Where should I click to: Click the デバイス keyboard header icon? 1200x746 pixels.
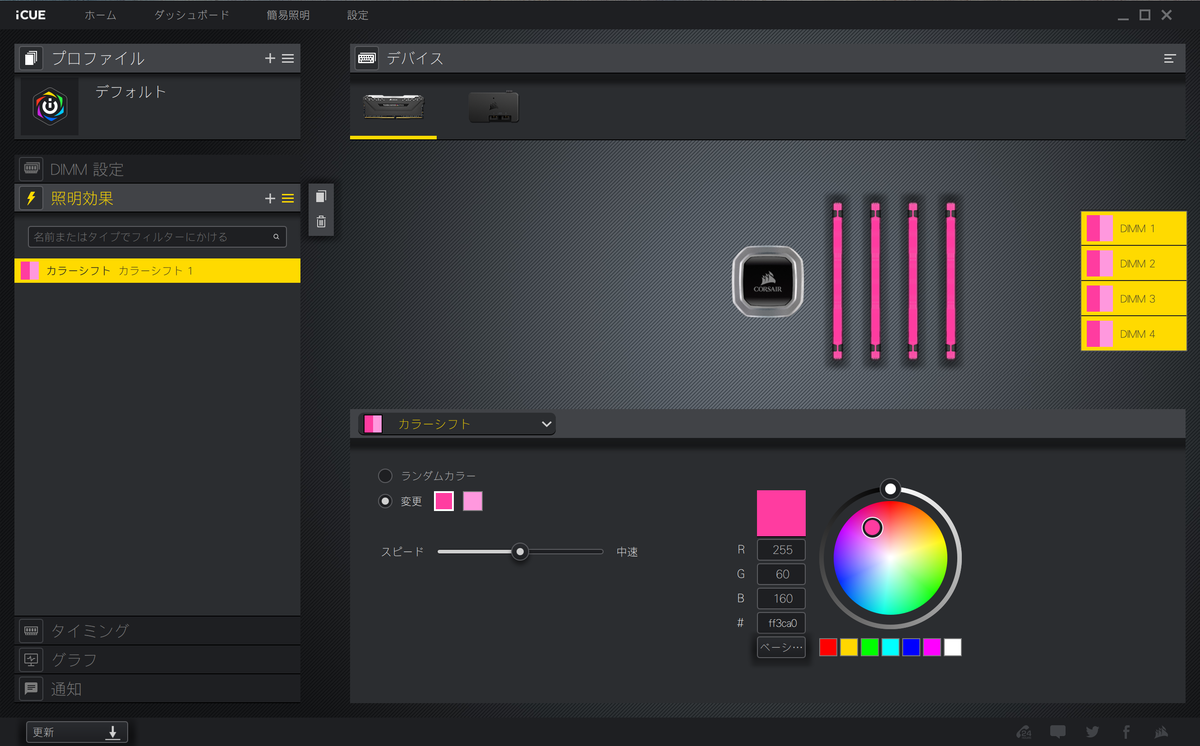click(367, 59)
